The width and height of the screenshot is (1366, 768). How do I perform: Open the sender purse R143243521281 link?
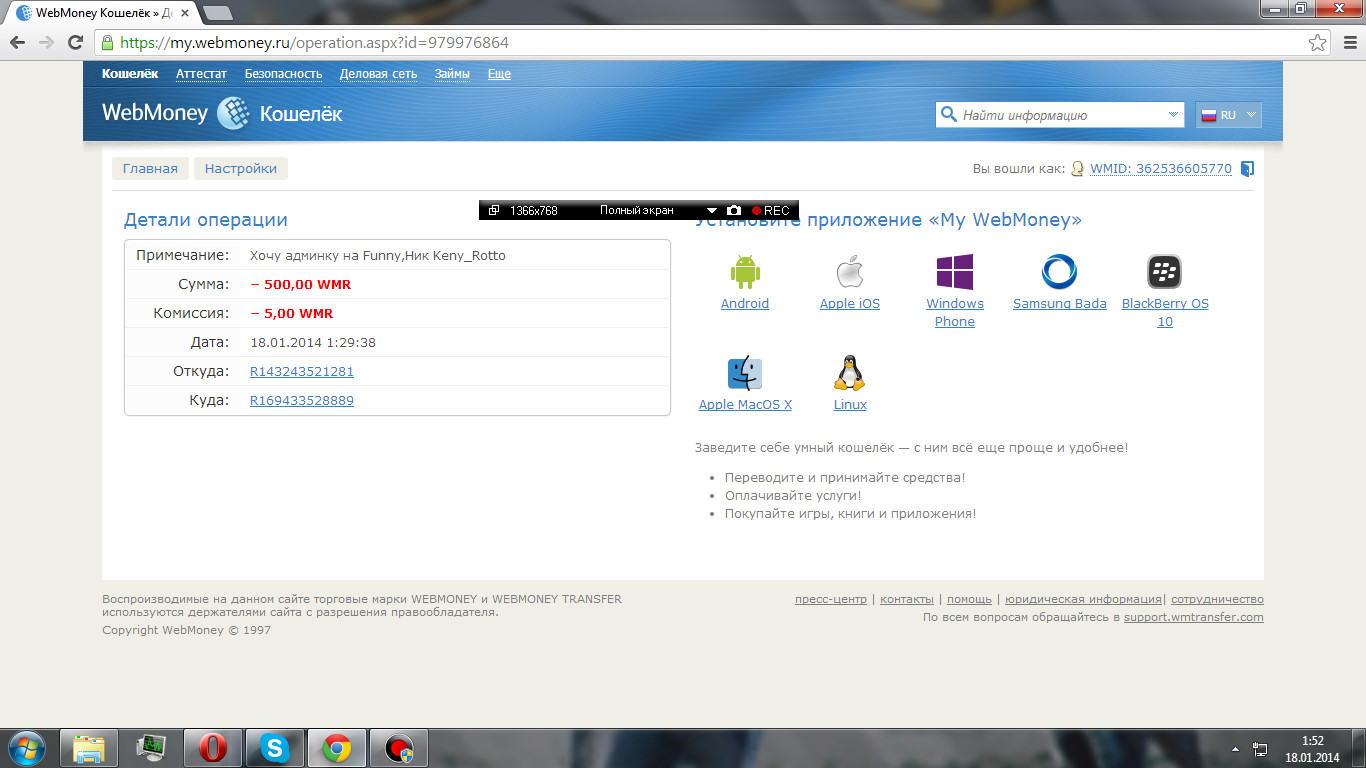click(302, 371)
